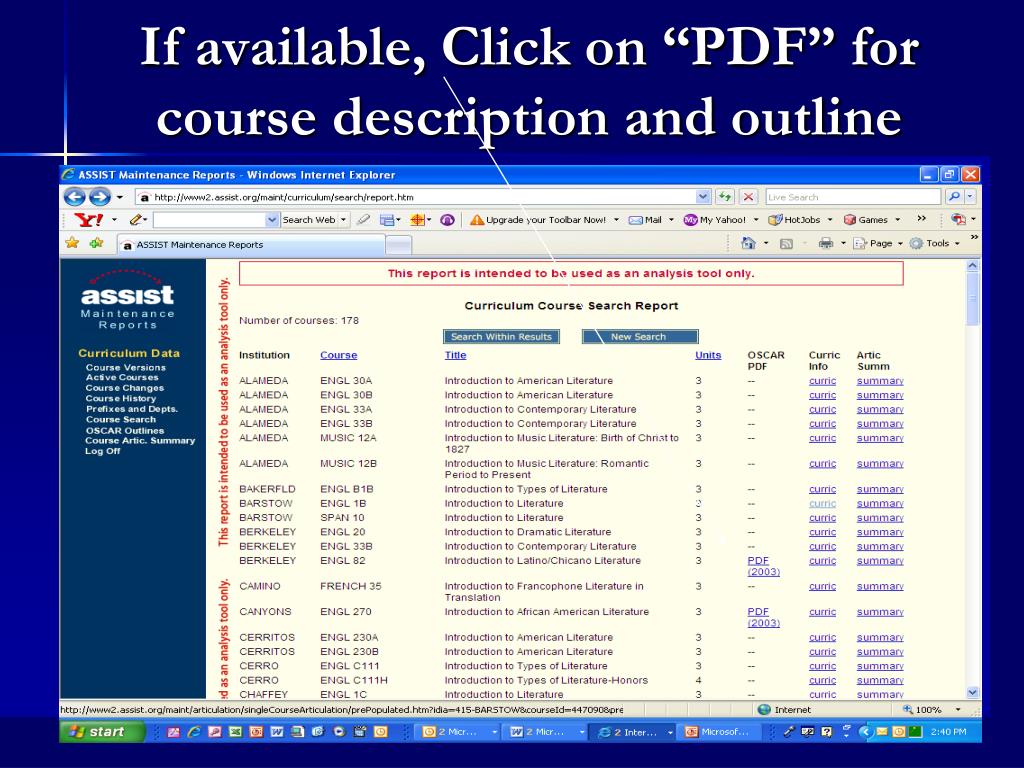Open Prefixes and Depts. in sidebar
The image size is (1024, 768).
tap(131, 409)
